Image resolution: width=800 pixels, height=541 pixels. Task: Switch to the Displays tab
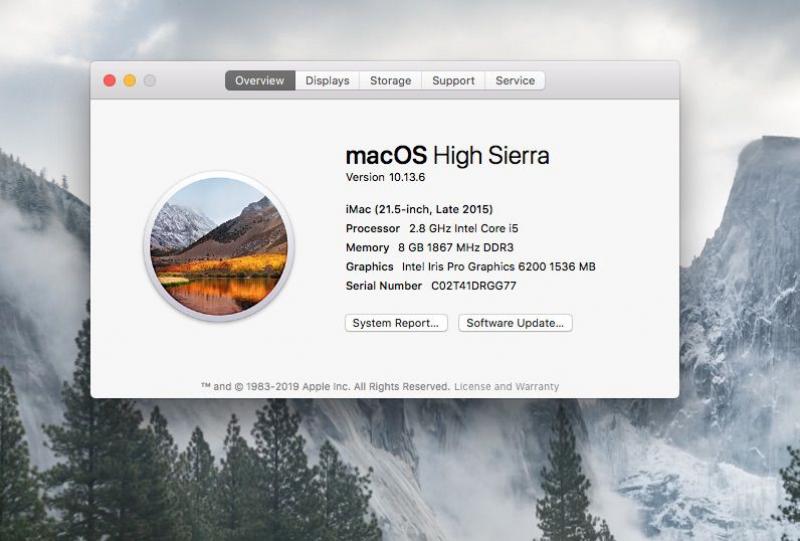coord(327,81)
